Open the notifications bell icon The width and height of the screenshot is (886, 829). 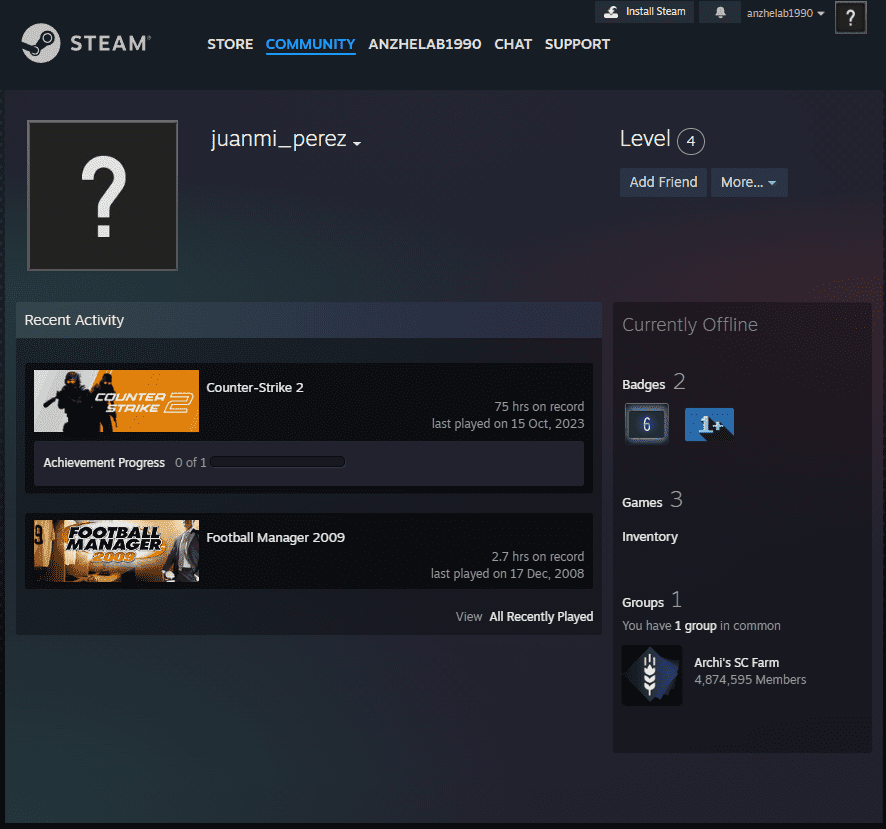pyautogui.click(x=720, y=12)
